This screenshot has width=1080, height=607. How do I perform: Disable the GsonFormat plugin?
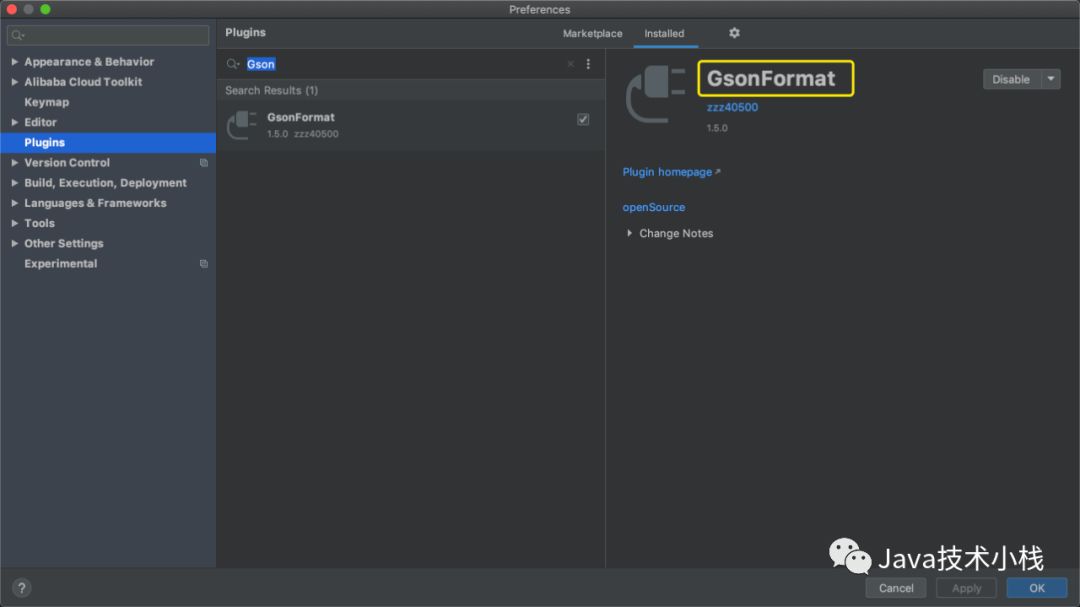coord(1011,79)
